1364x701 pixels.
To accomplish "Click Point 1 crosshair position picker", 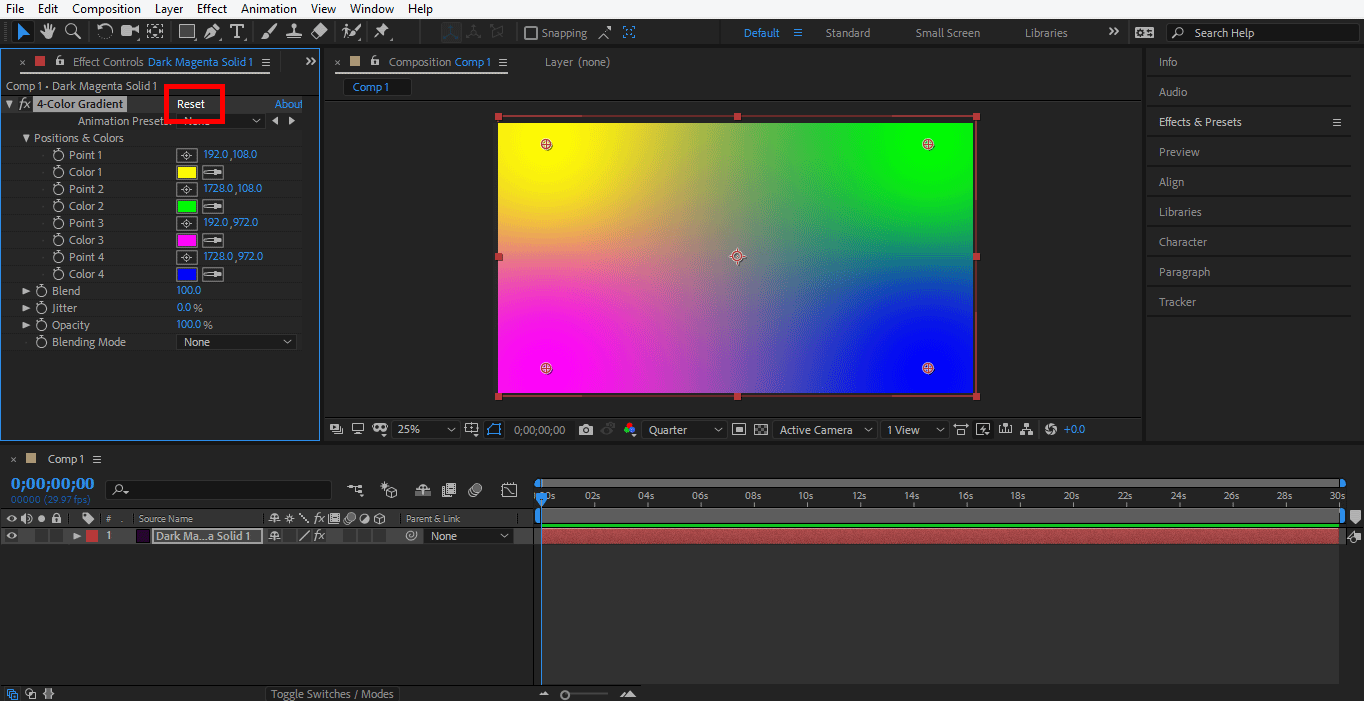I will [186, 155].
